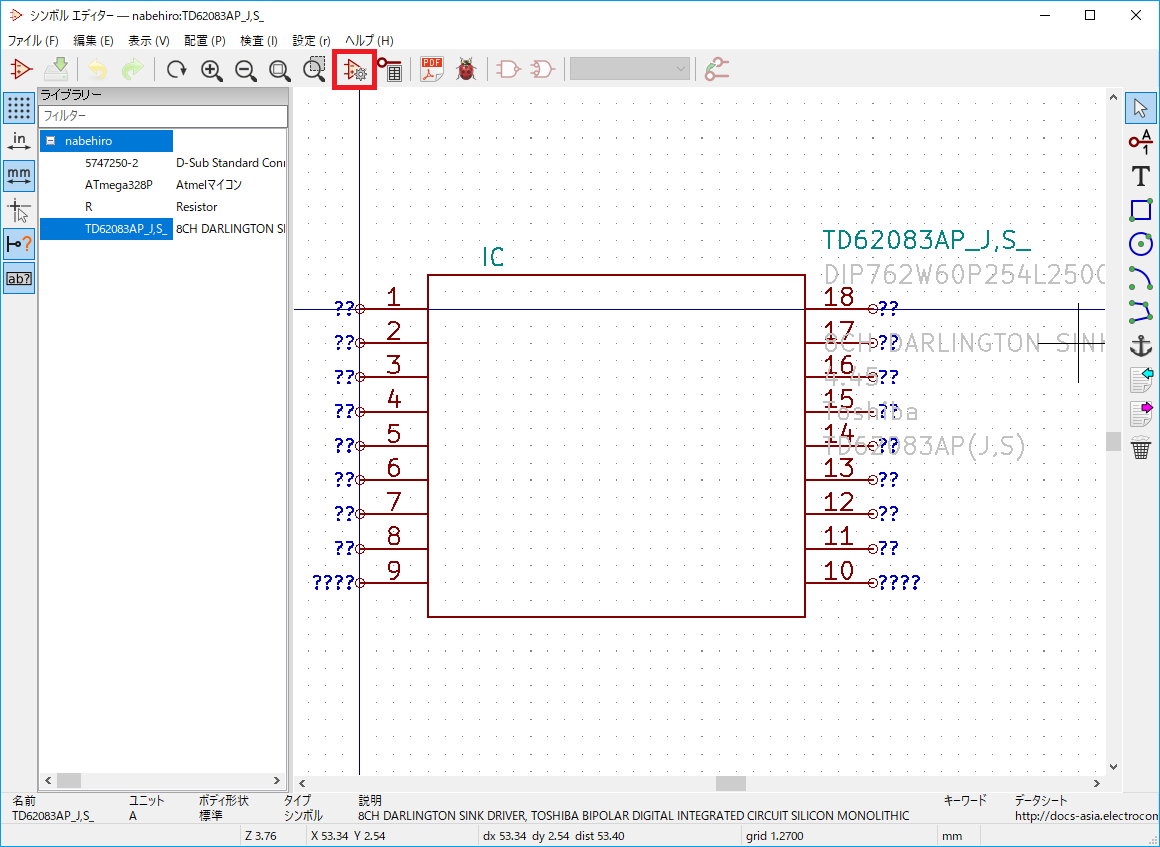This screenshot has width=1160, height=847.
Task: Open the 設定 (r) menu
Action: (311, 41)
